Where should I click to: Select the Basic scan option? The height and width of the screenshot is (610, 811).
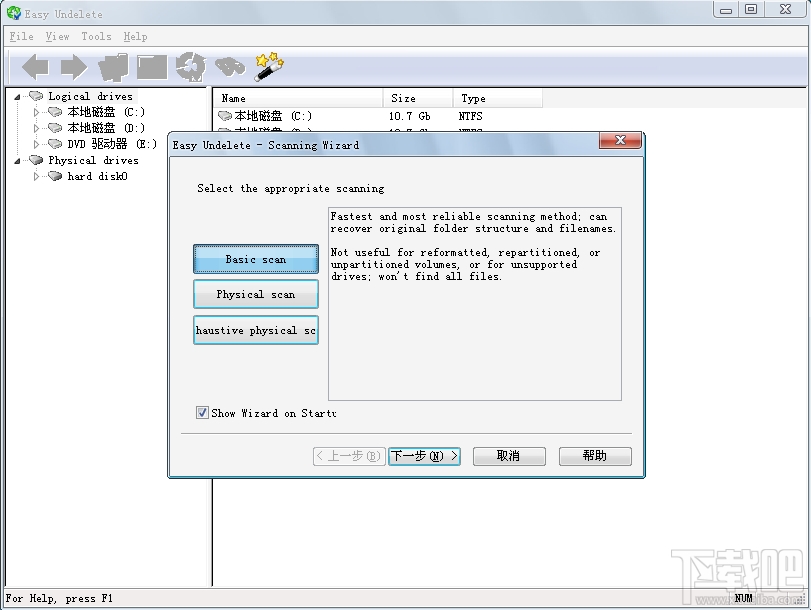[255, 258]
